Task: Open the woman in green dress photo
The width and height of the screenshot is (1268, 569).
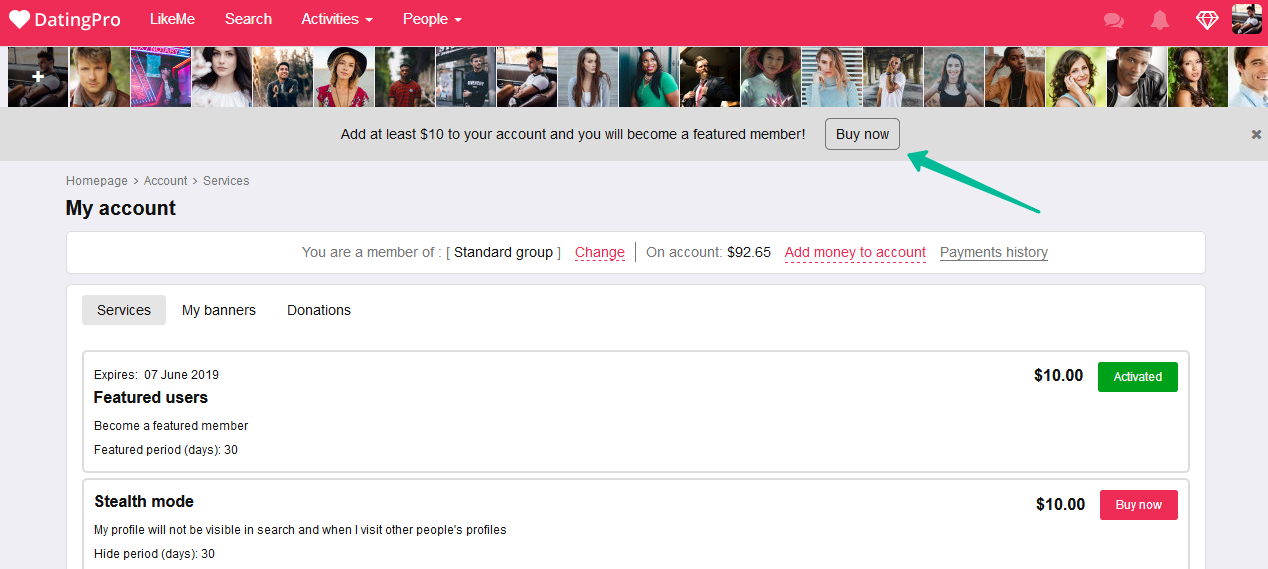Action: (x=649, y=77)
